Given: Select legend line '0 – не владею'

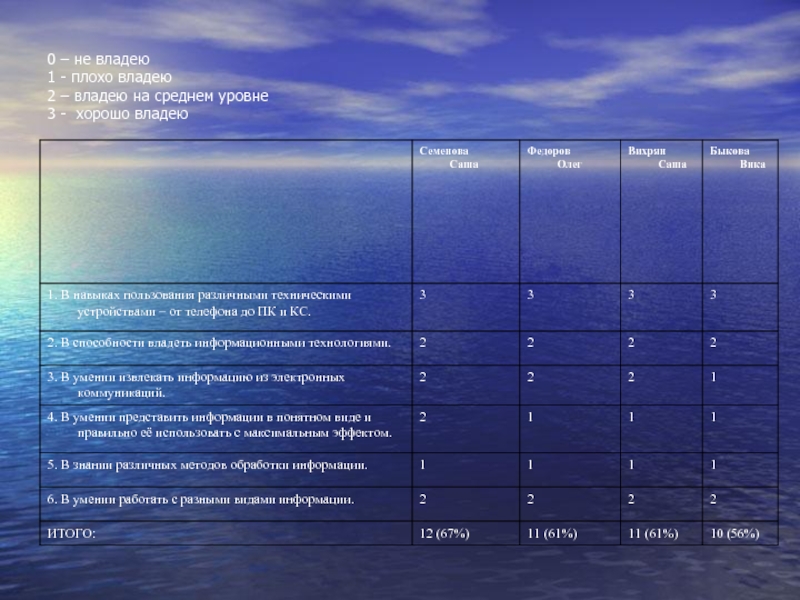Looking at the screenshot, I should click(x=98, y=59).
